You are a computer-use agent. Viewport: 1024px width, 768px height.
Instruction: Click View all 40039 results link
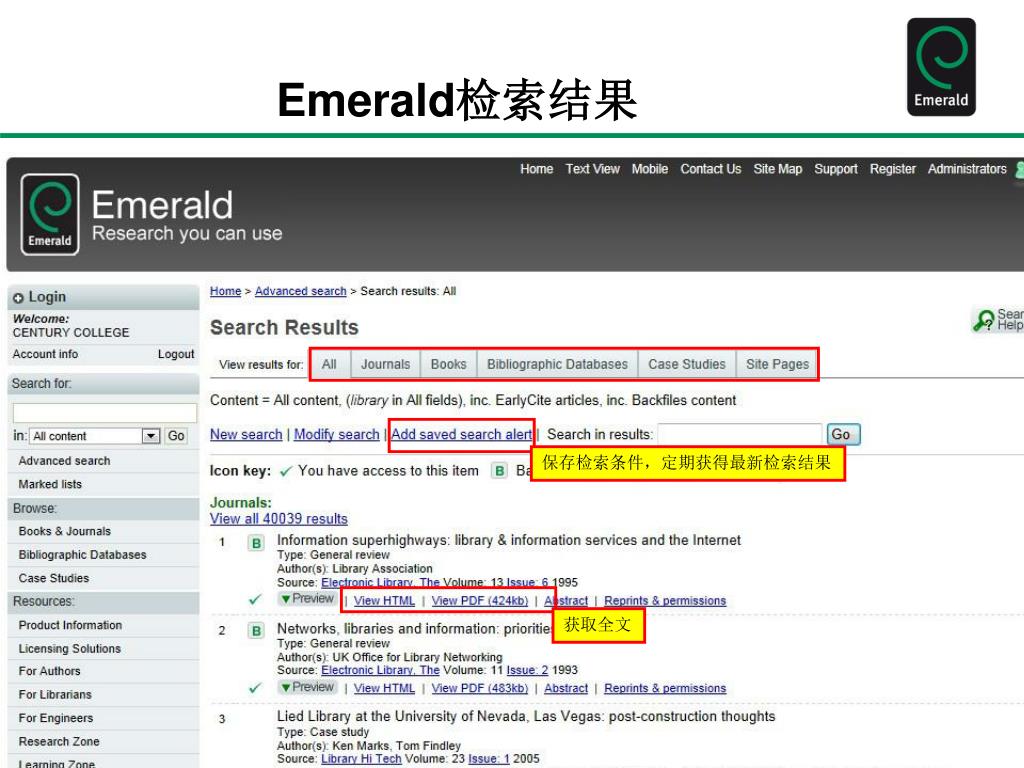click(278, 519)
